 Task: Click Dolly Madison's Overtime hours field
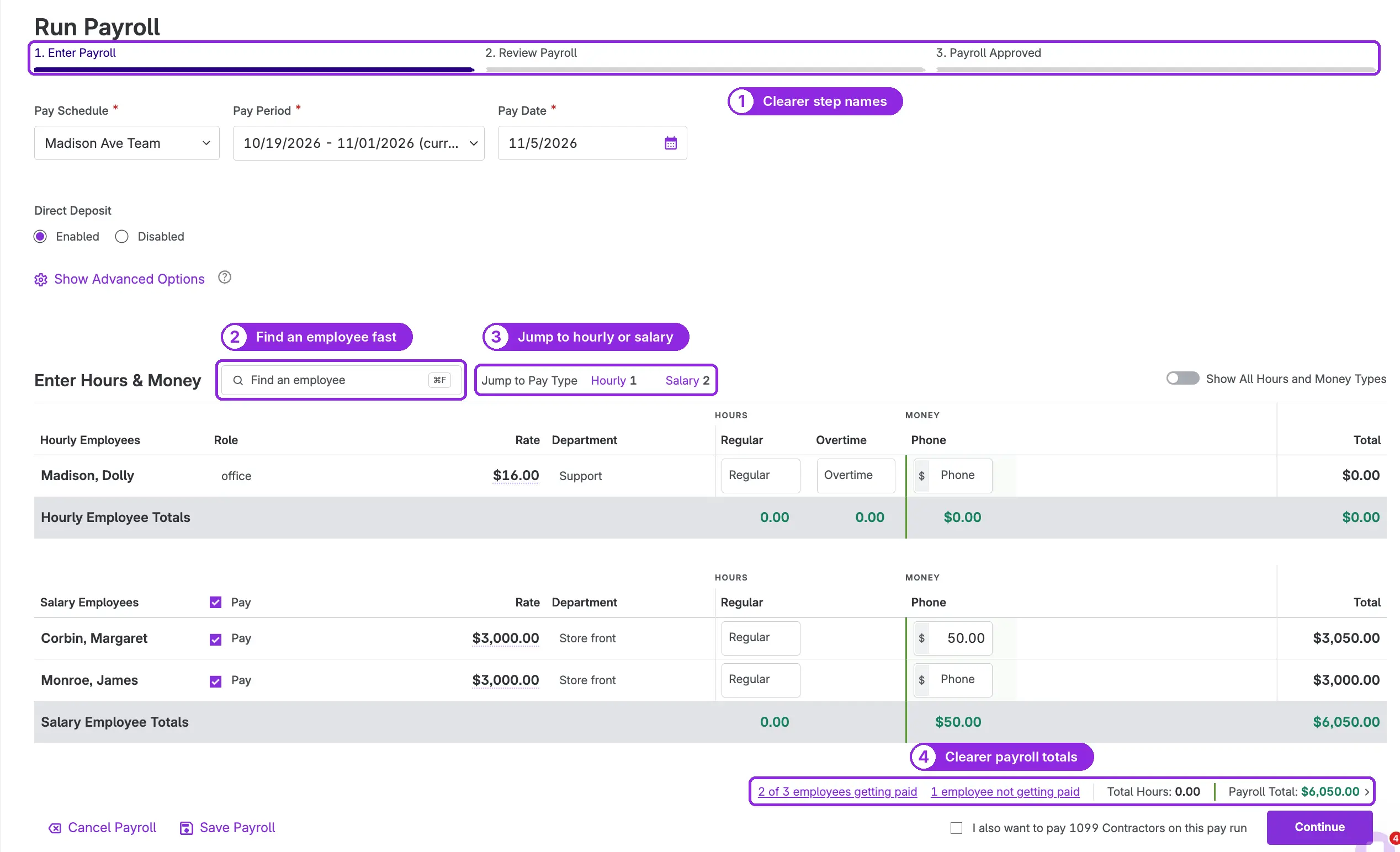pyautogui.click(x=856, y=476)
